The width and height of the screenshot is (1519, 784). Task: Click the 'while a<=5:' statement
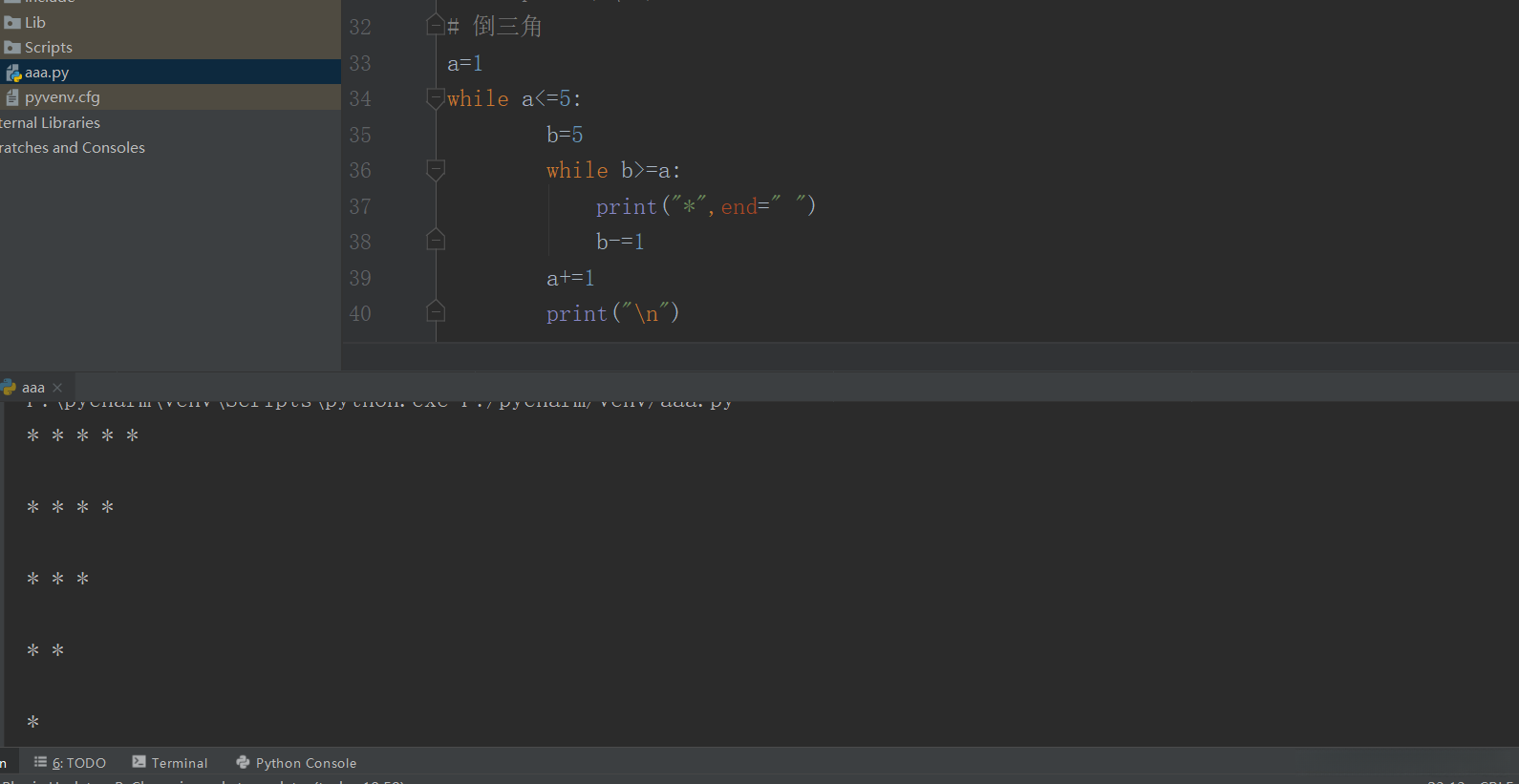pyautogui.click(x=514, y=98)
